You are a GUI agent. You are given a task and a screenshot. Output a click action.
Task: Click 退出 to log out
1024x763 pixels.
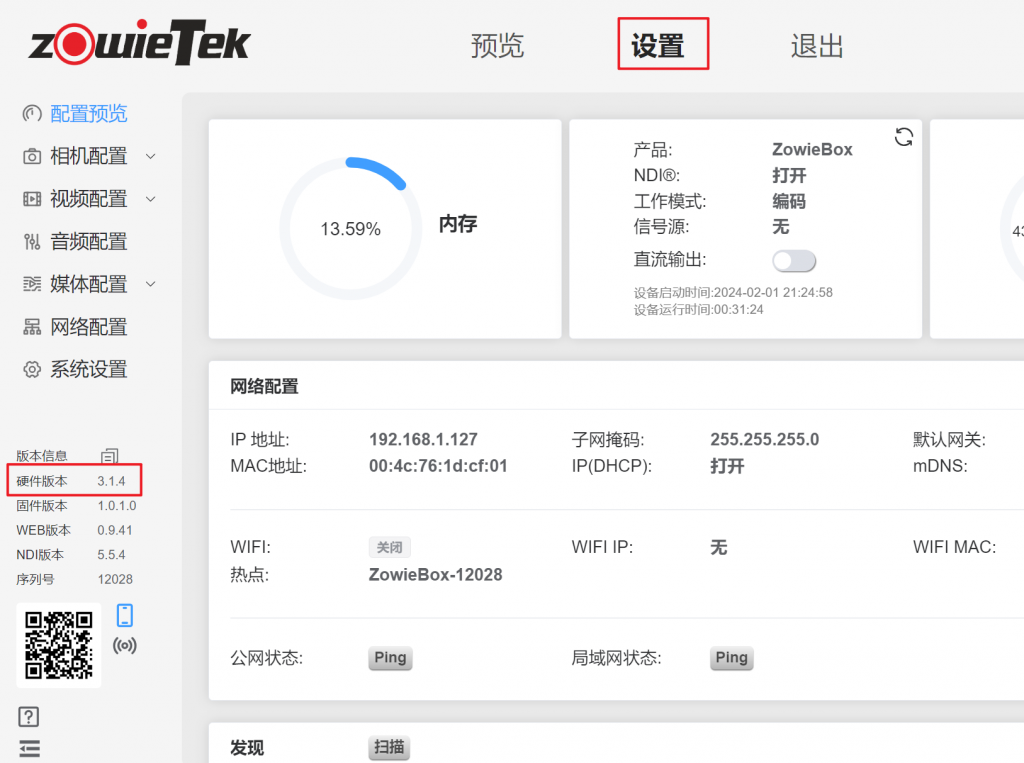click(817, 46)
